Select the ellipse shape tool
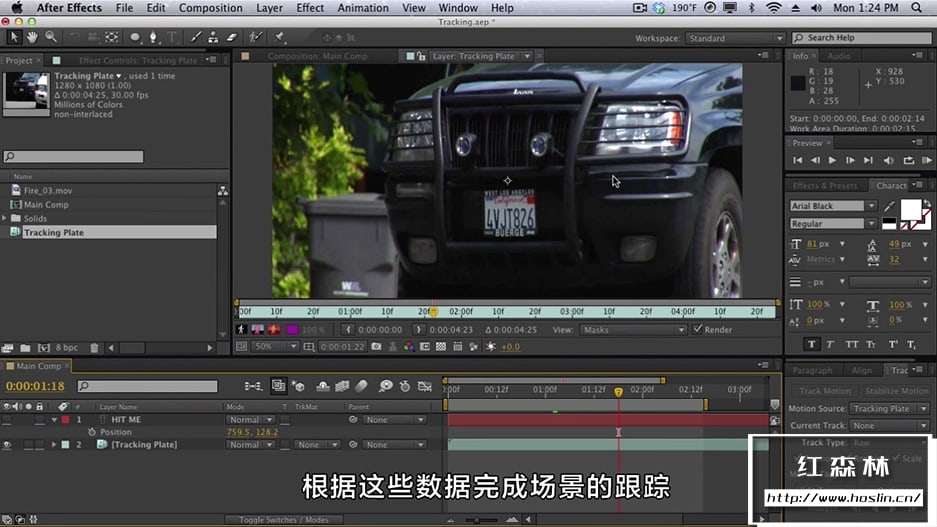 (134, 37)
